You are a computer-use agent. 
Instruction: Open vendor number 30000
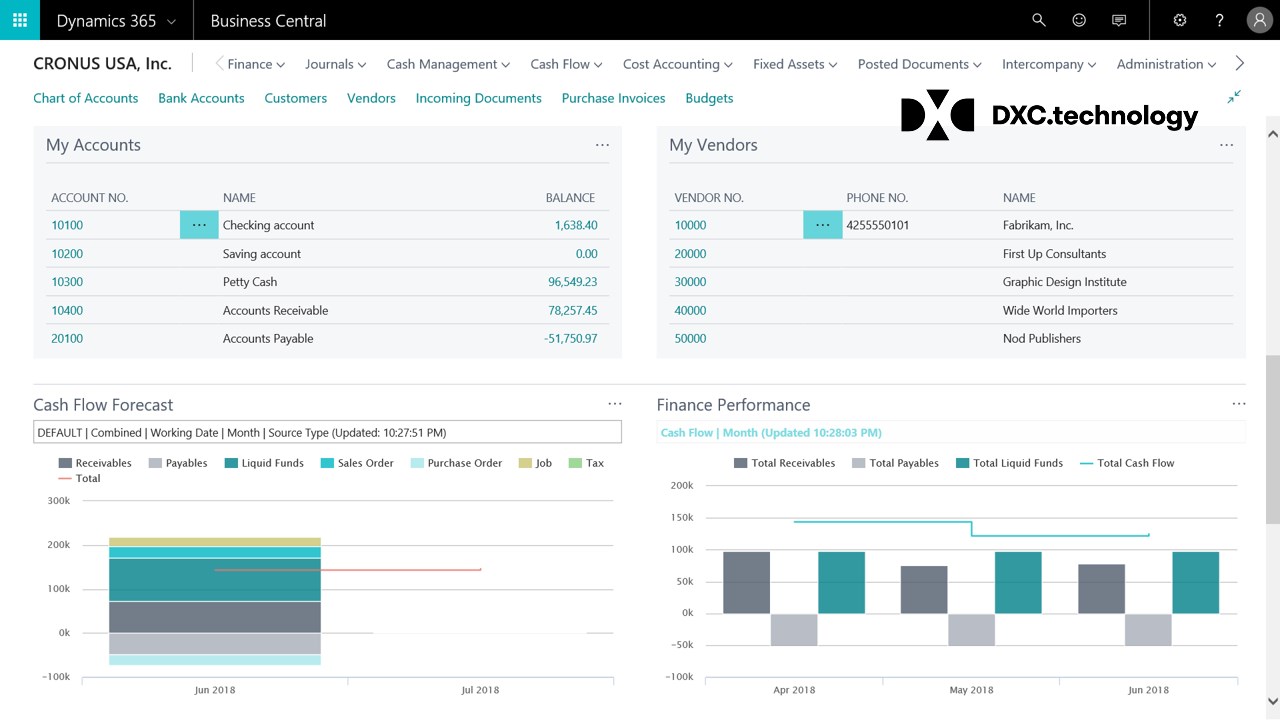[691, 282]
